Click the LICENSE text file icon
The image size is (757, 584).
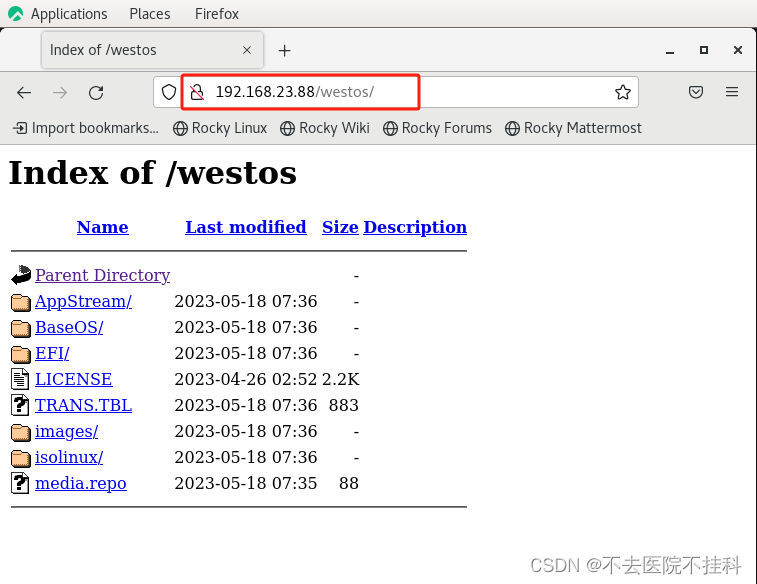(x=20, y=379)
